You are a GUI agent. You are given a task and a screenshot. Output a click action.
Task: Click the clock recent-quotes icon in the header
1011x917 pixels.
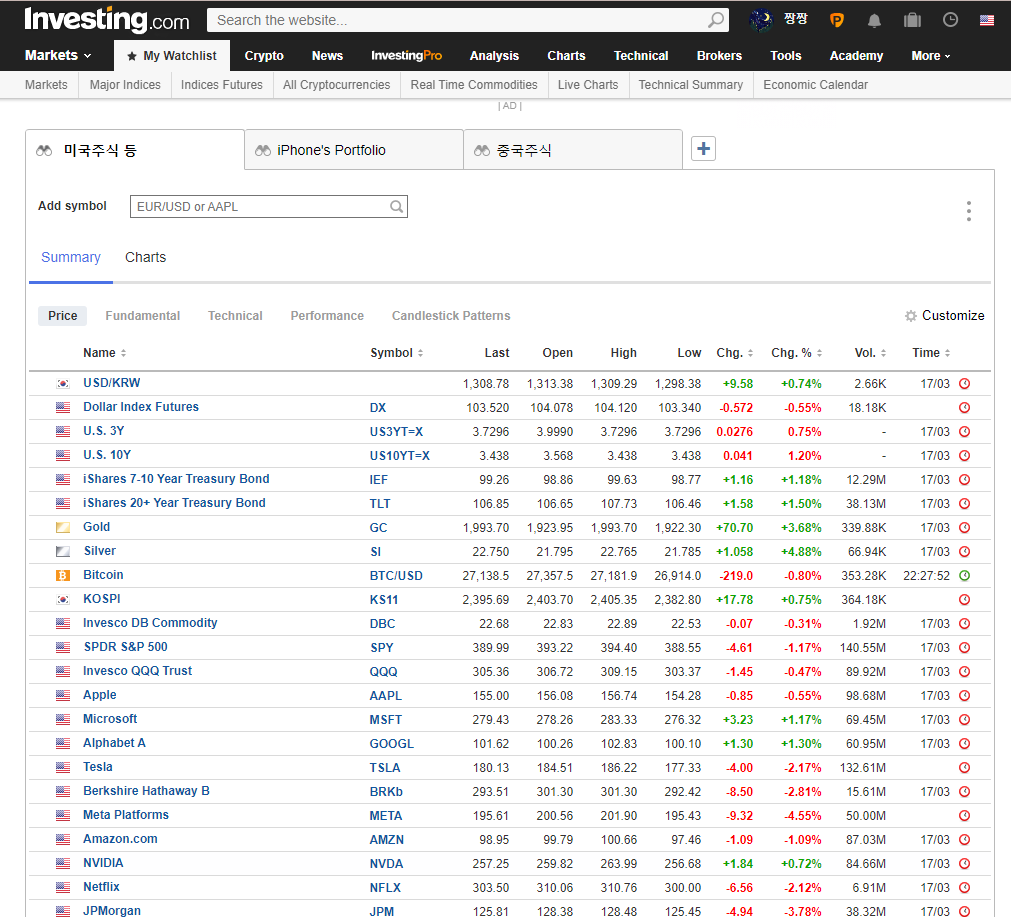(x=950, y=19)
